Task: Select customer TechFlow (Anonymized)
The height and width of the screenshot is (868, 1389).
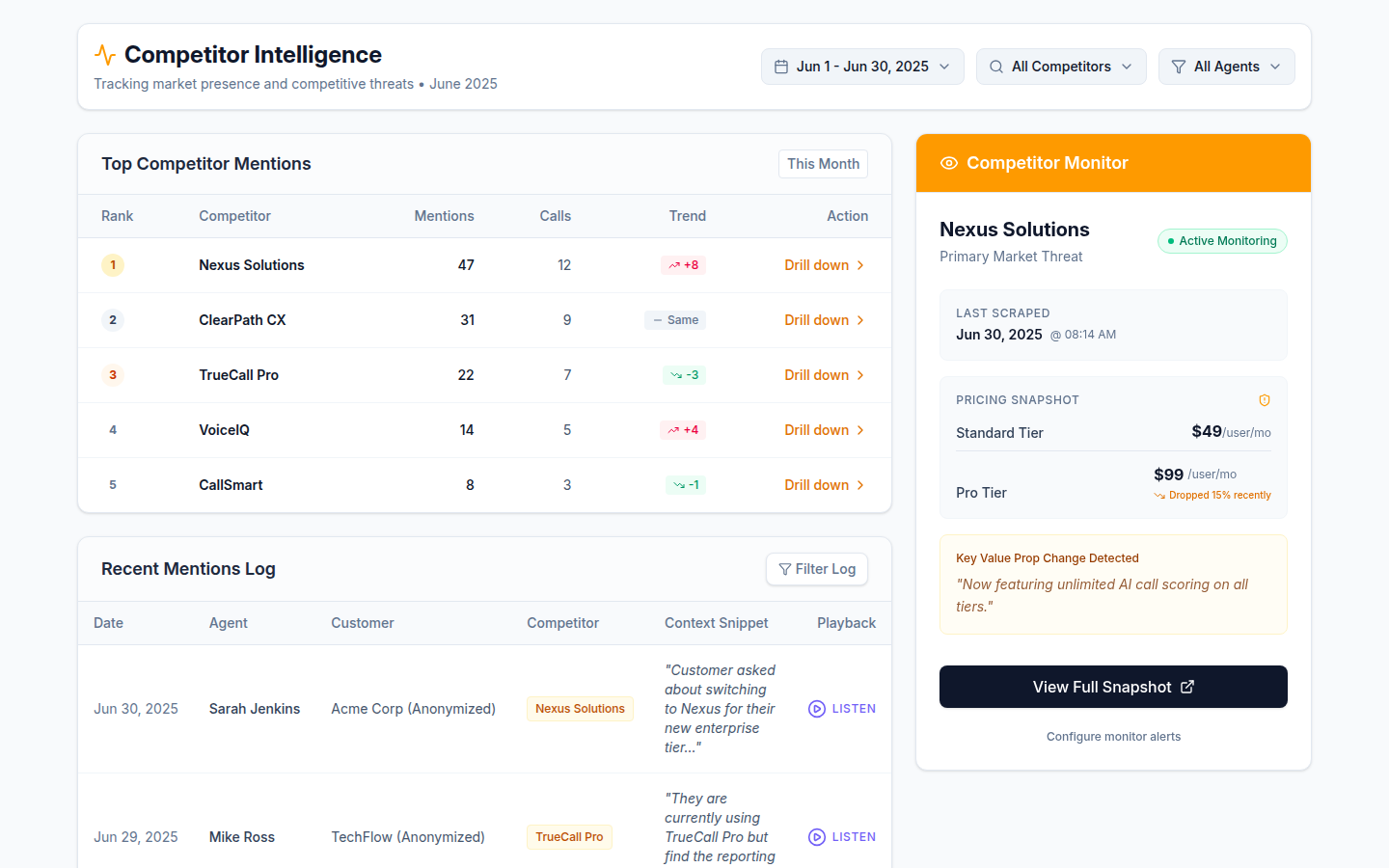Action: click(x=408, y=837)
